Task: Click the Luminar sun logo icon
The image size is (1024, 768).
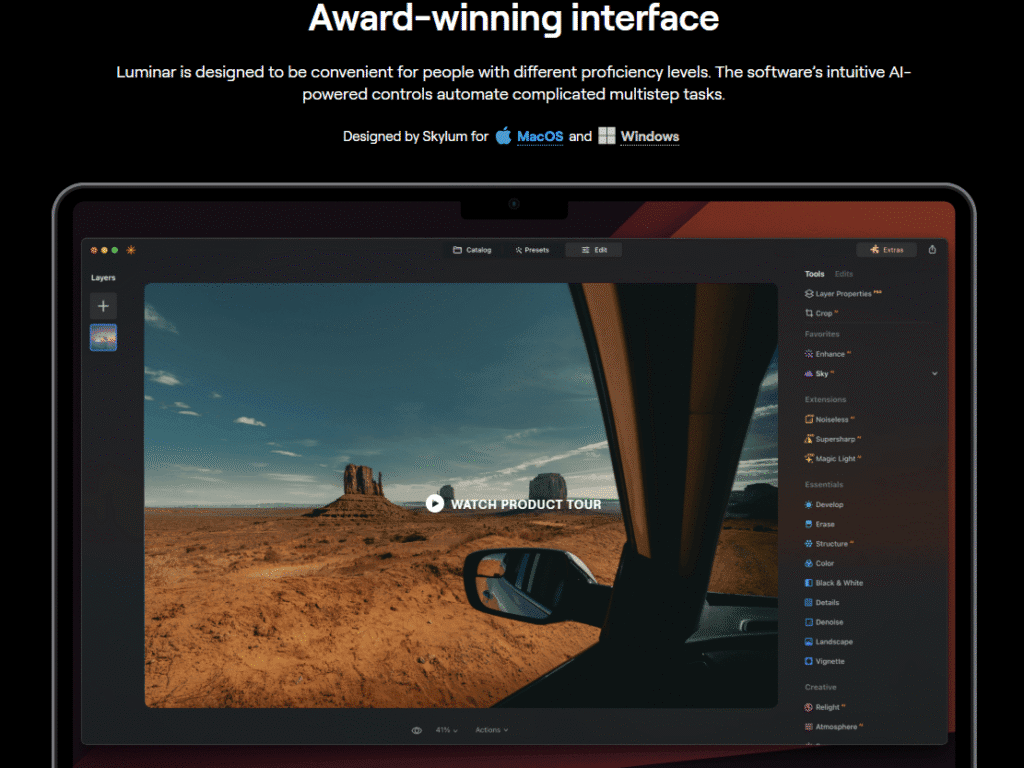Action: tap(131, 250)
